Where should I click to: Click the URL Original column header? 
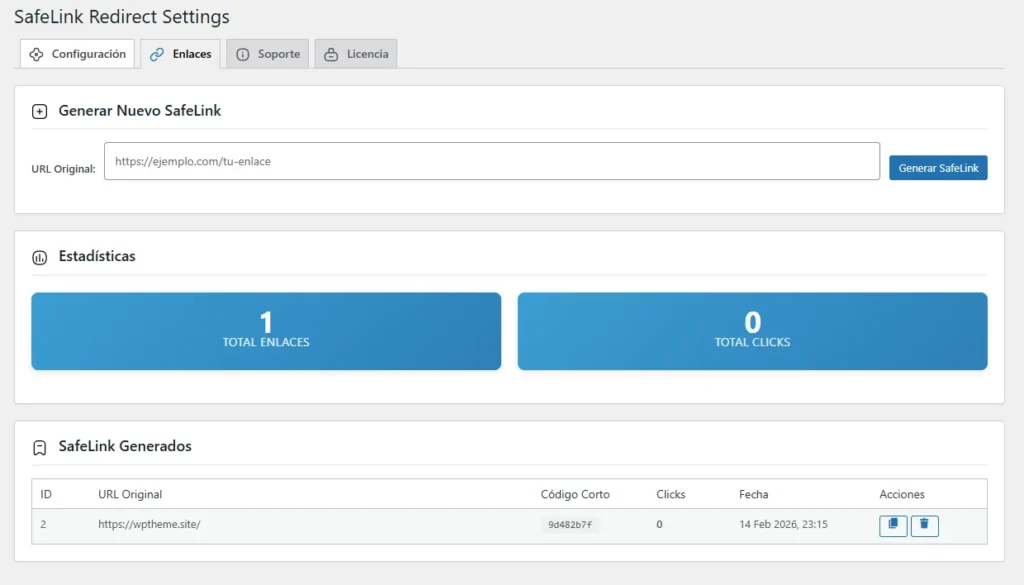click(130, 494)
